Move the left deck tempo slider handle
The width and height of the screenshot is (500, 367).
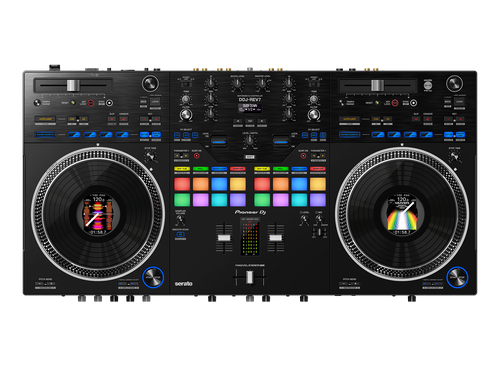(x=73, y=85)
